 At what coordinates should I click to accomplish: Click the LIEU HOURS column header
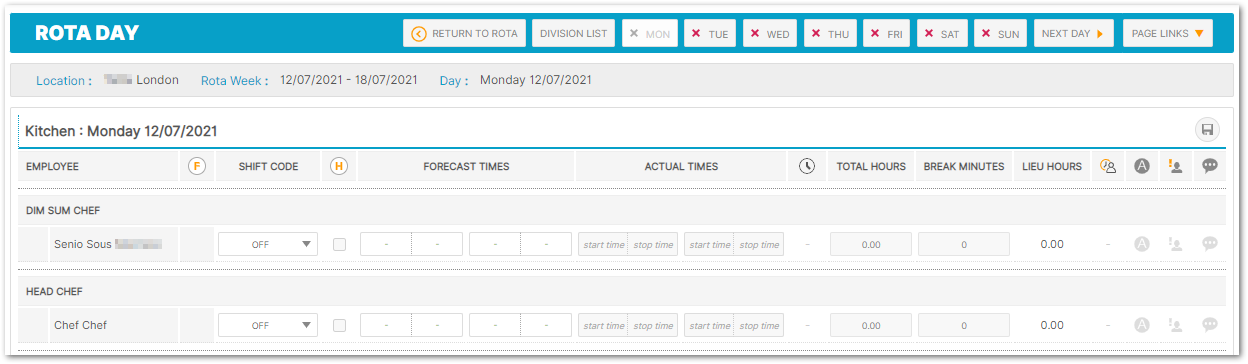[1052, 166]
